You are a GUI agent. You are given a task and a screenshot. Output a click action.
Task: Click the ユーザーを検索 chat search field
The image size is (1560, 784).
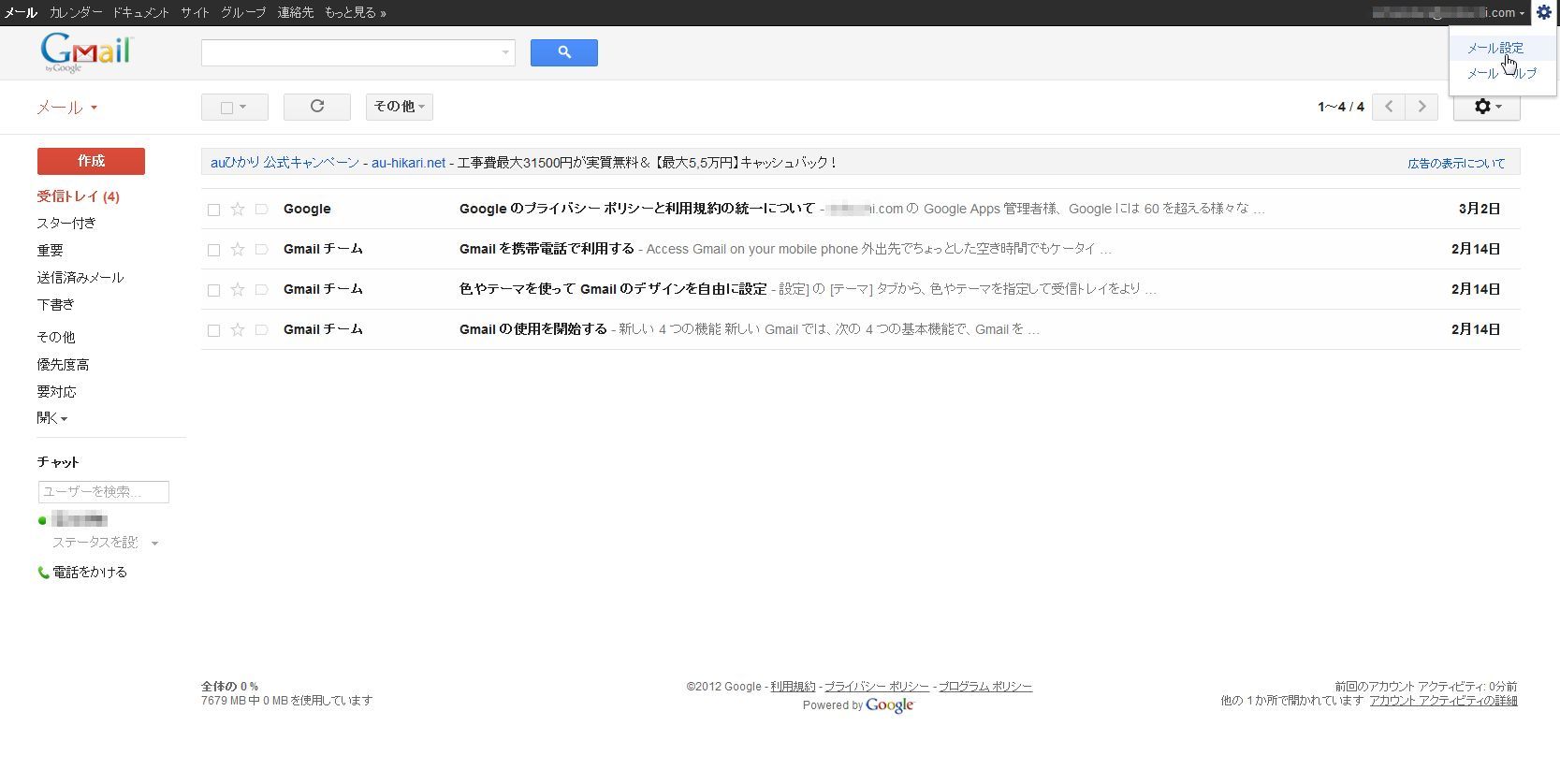103,492
